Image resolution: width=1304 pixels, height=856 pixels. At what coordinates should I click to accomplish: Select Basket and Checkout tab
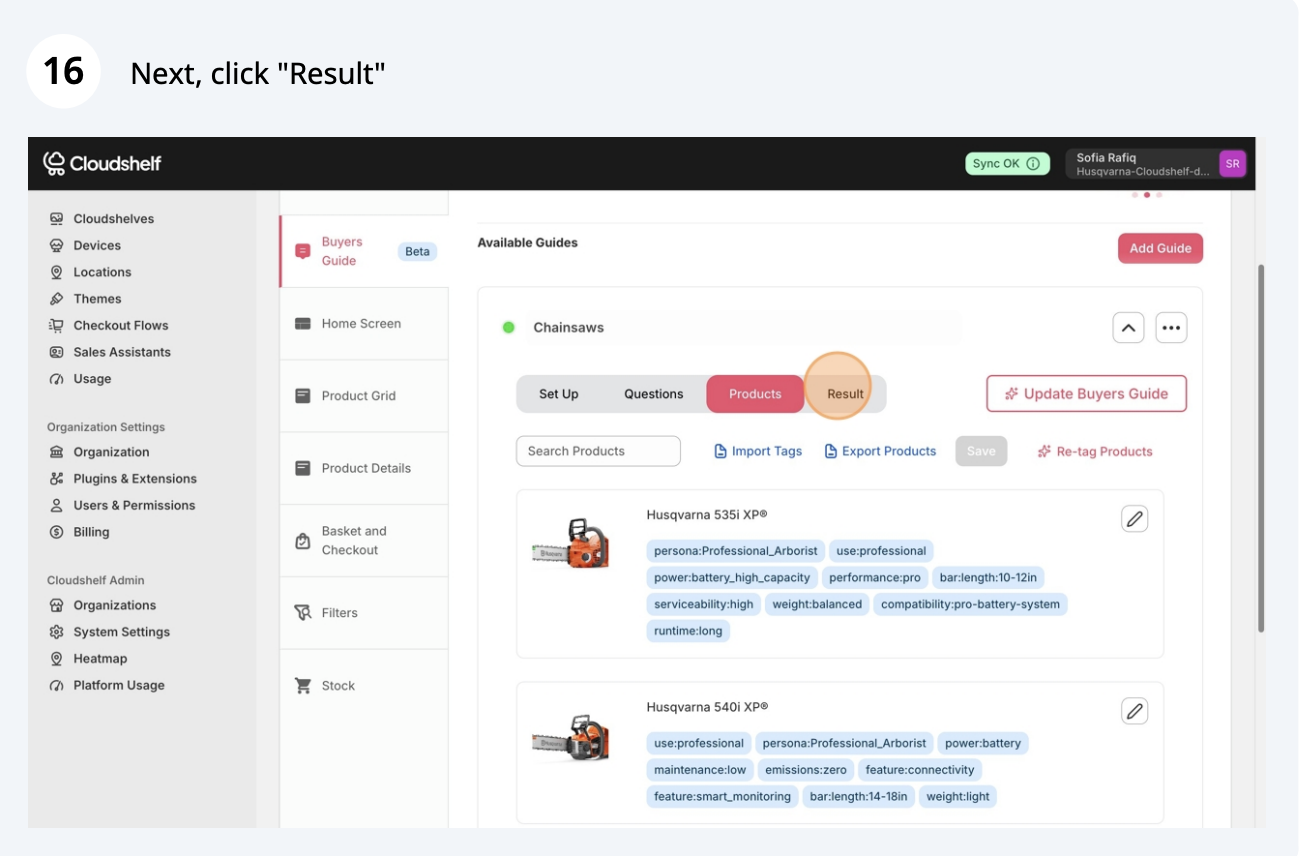364,540
